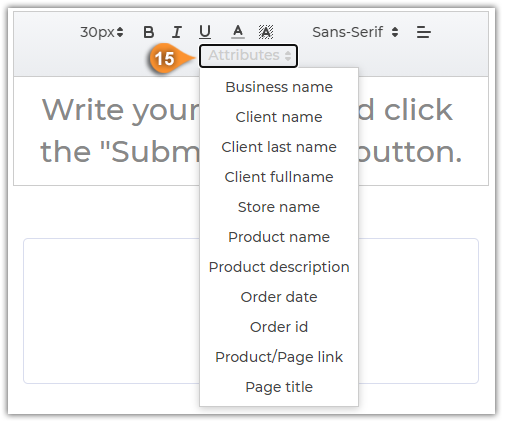
Task: Toggle bold formatting
Action: pyautogui.click(x=148, y=32)
